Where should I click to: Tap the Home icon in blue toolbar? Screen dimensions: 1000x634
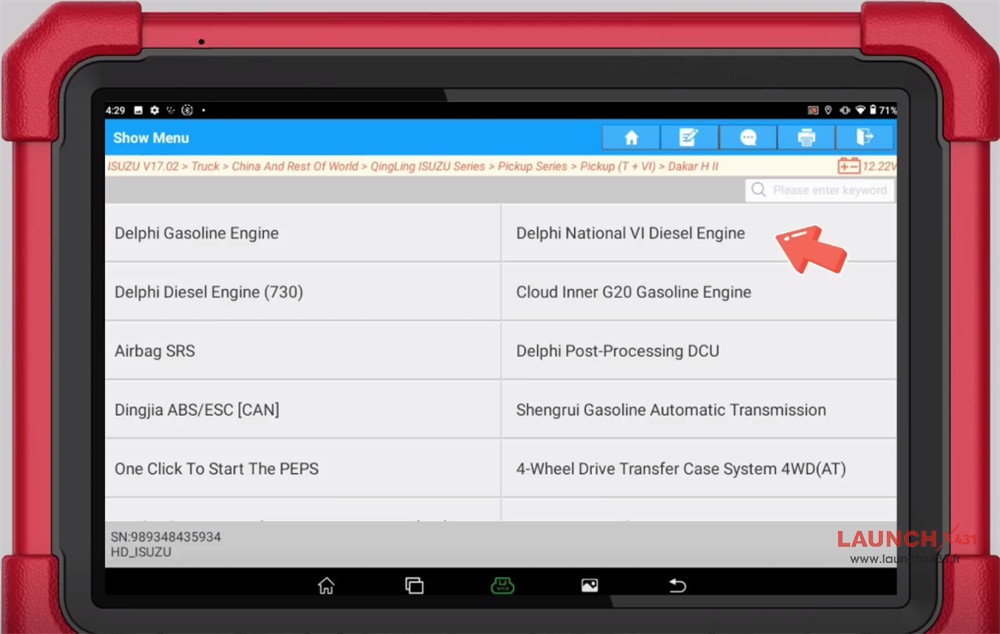(631, 138)
